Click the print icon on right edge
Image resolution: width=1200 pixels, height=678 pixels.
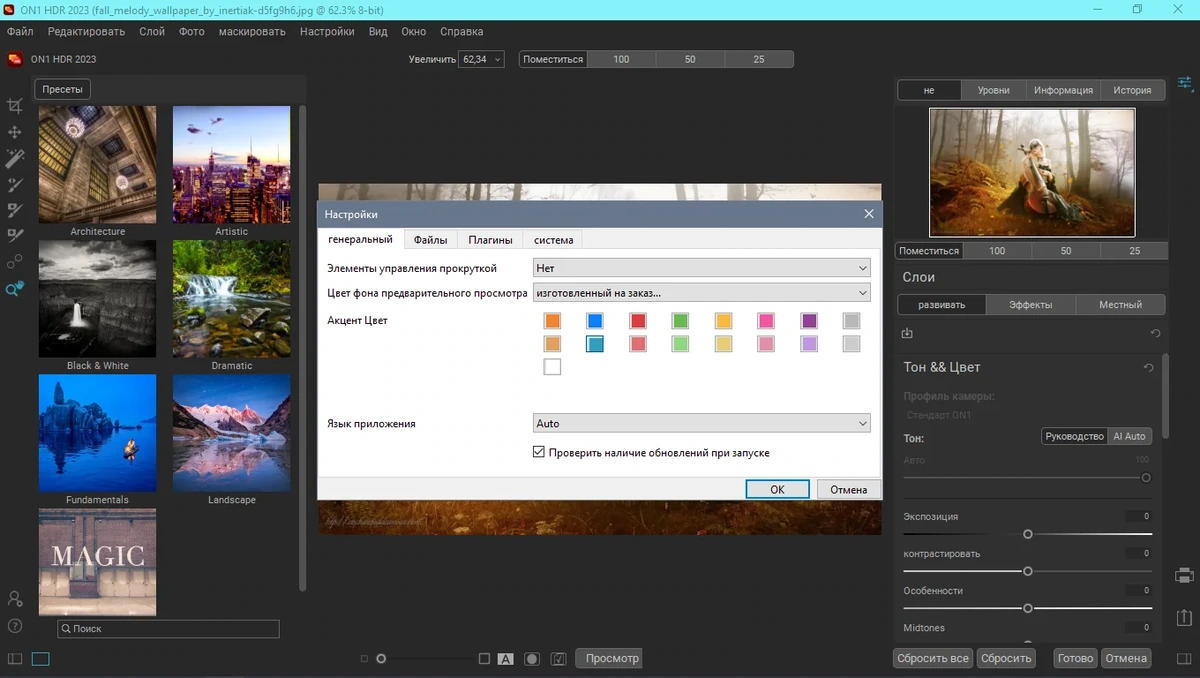pos(1184,575)
